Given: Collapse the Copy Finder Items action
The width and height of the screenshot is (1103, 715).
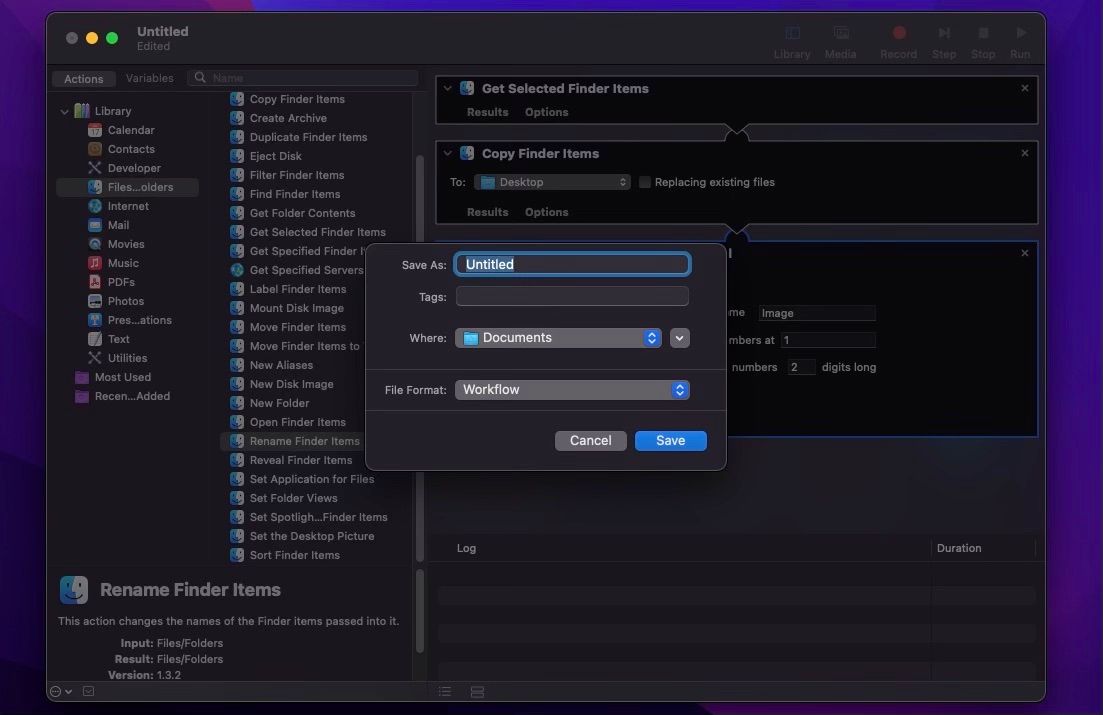Looking at the screenshot, I should pos(447,153).
